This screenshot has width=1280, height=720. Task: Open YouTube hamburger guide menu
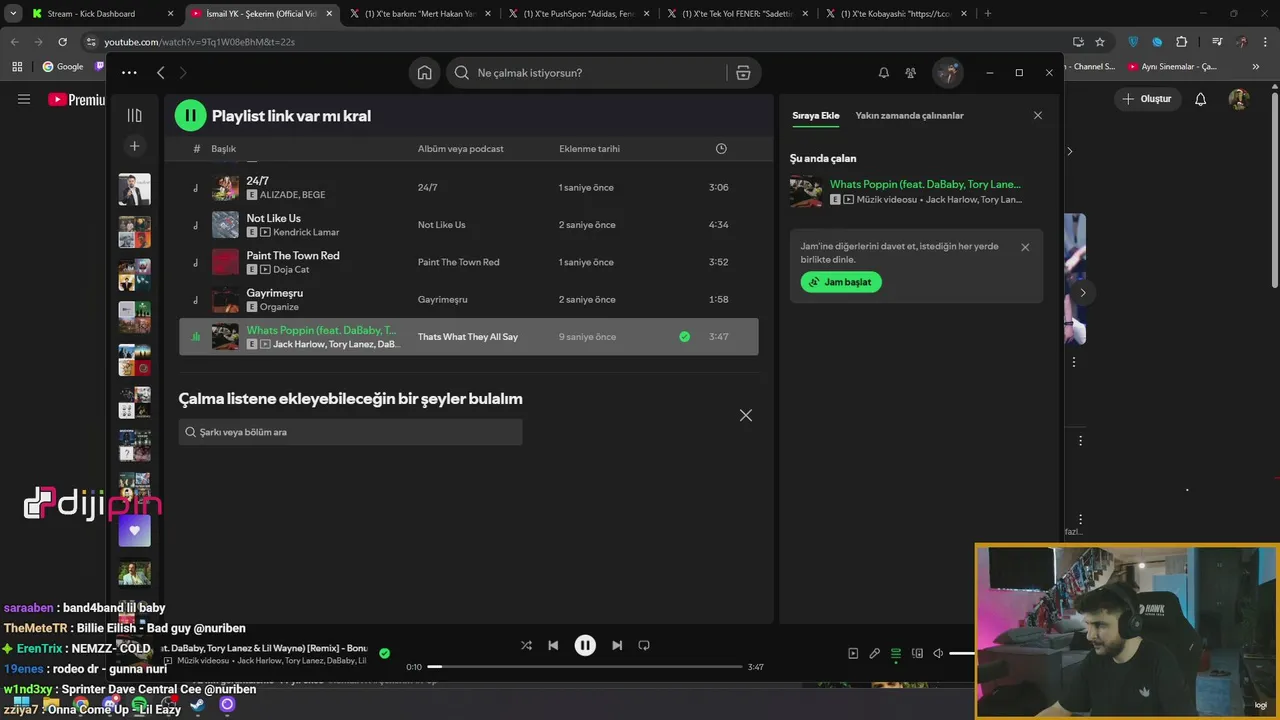[x=24, y=99]
